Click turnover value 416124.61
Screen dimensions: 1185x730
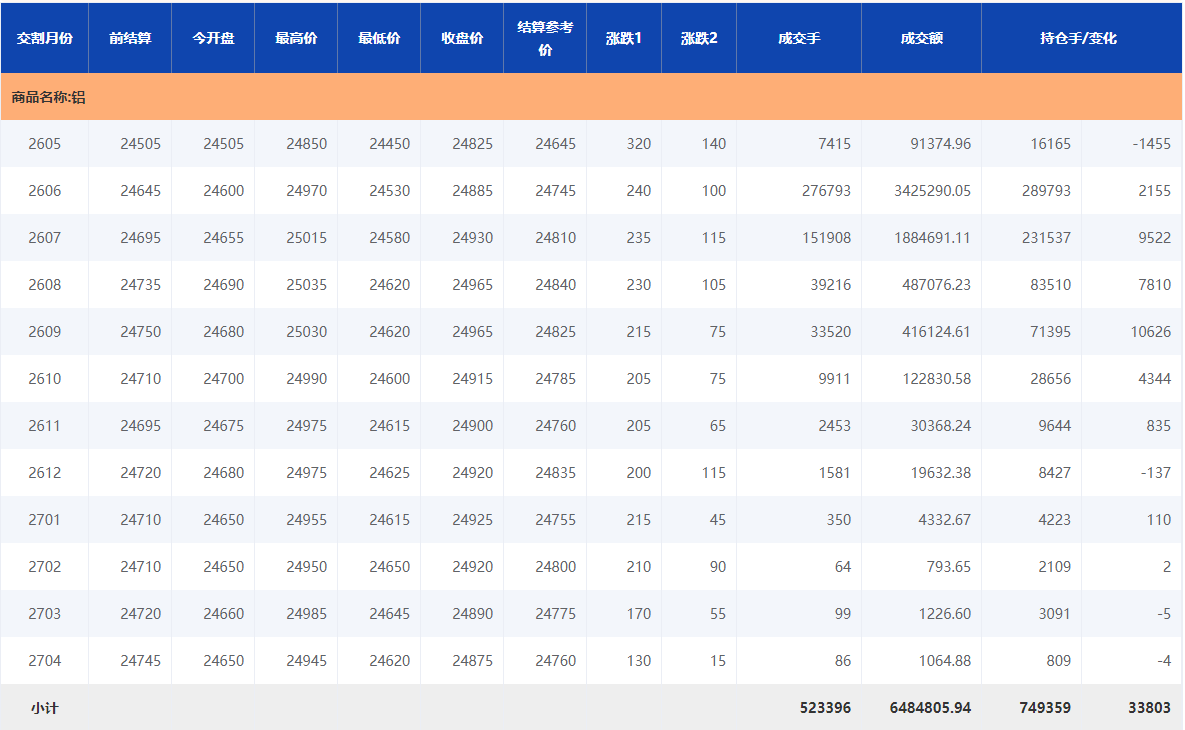click(936, 331)
